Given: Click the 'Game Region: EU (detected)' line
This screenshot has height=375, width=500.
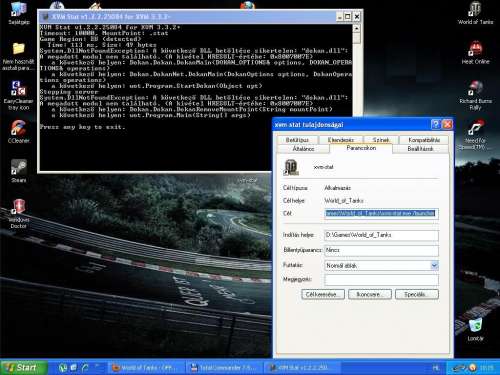Looking at the screenshot, I should [90, 39].
